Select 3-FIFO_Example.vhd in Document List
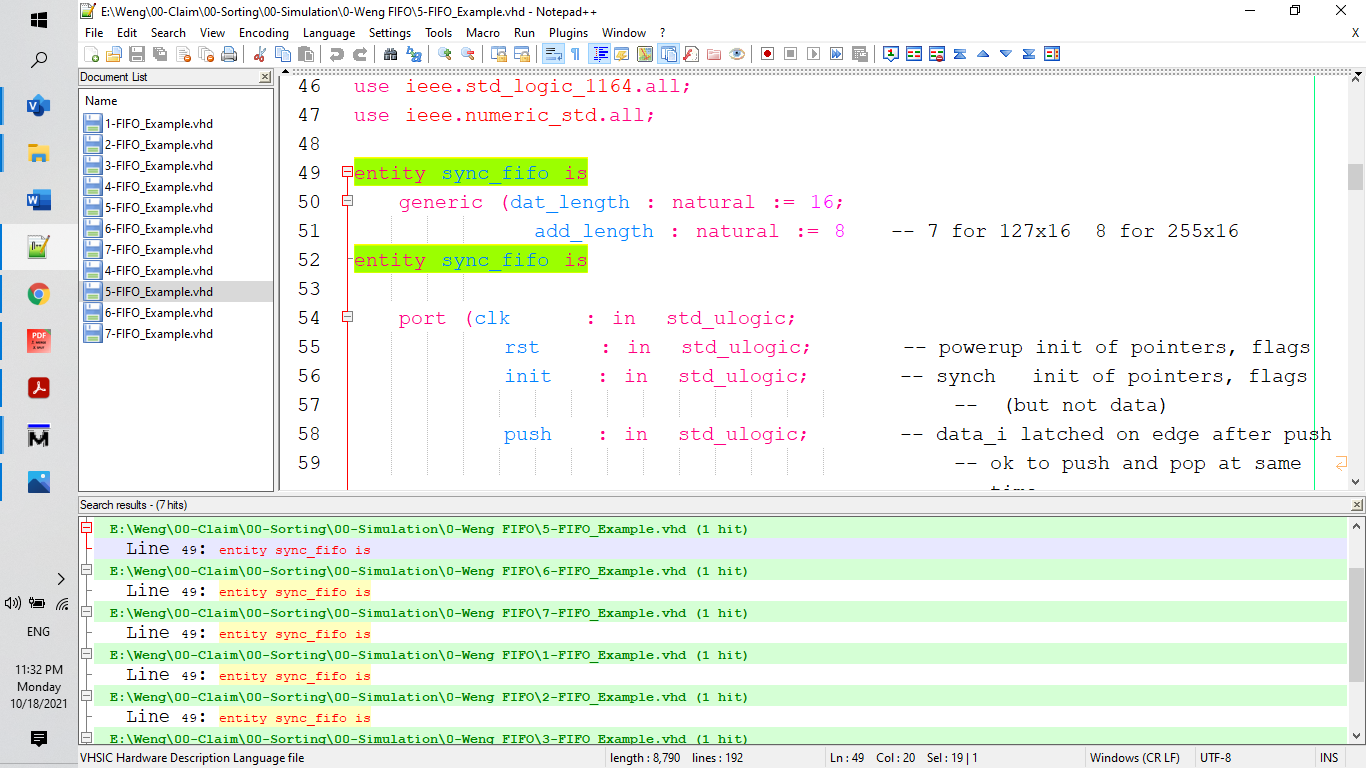1366x768 pixels. [158, 166]
